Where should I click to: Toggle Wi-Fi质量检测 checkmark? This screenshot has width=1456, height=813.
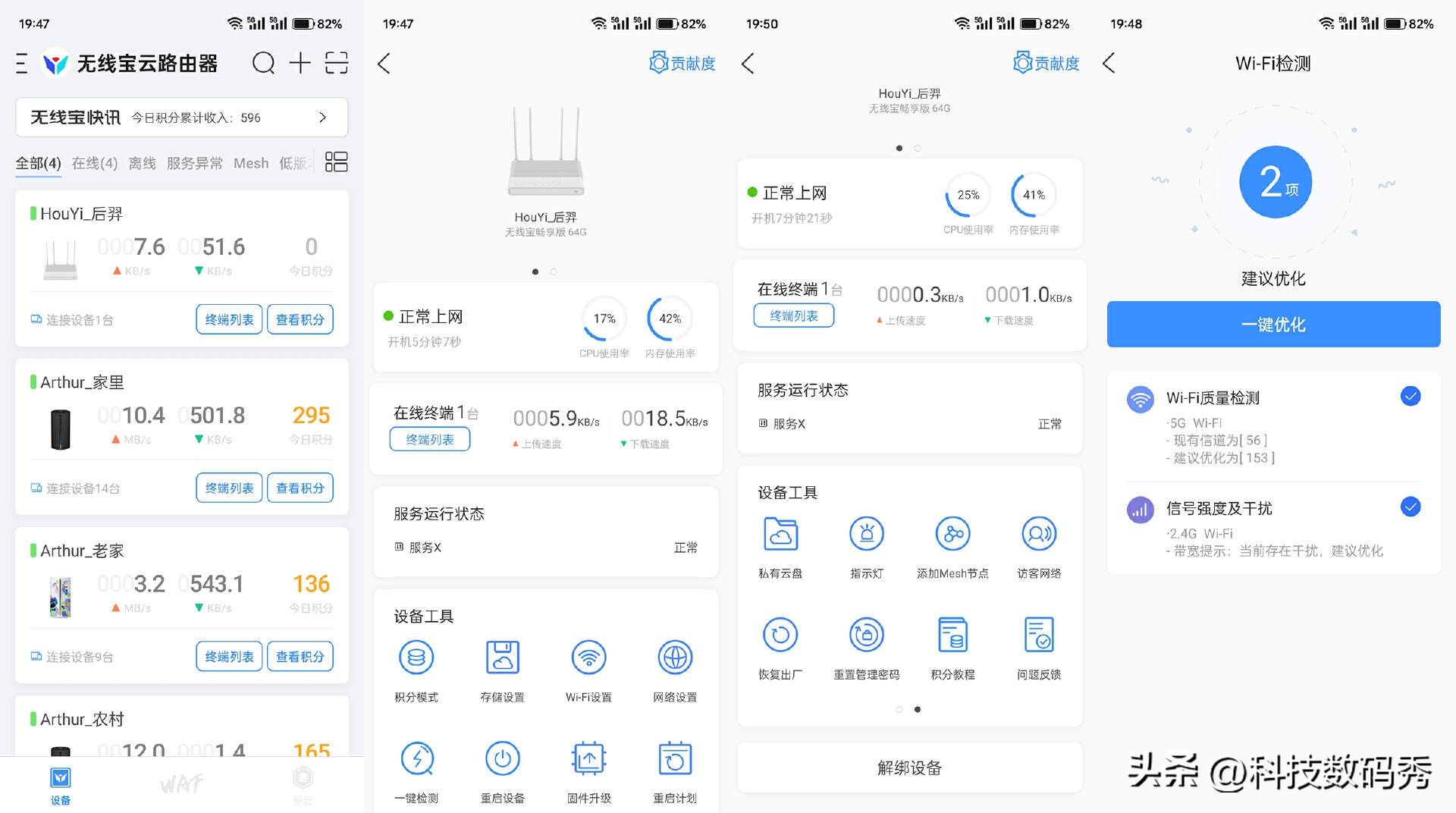tap(1410, 396)
